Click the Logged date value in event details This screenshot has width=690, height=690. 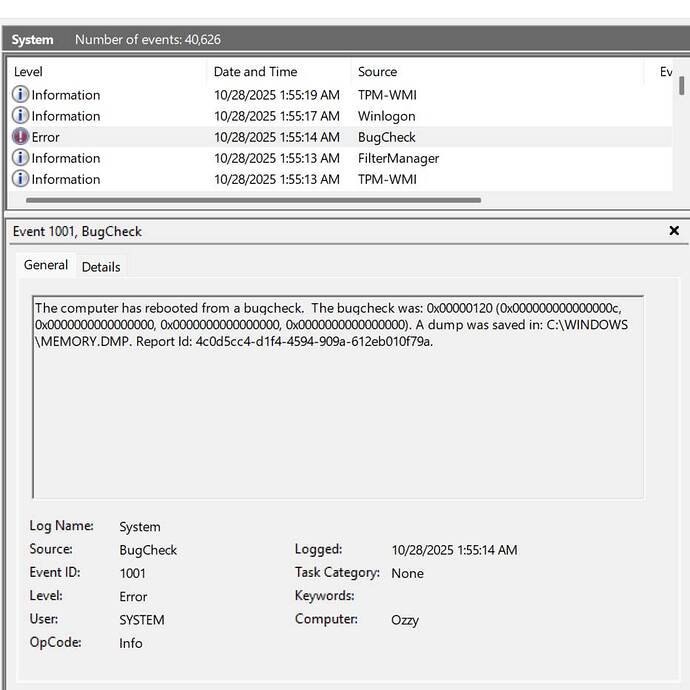[x=454, y=550]
